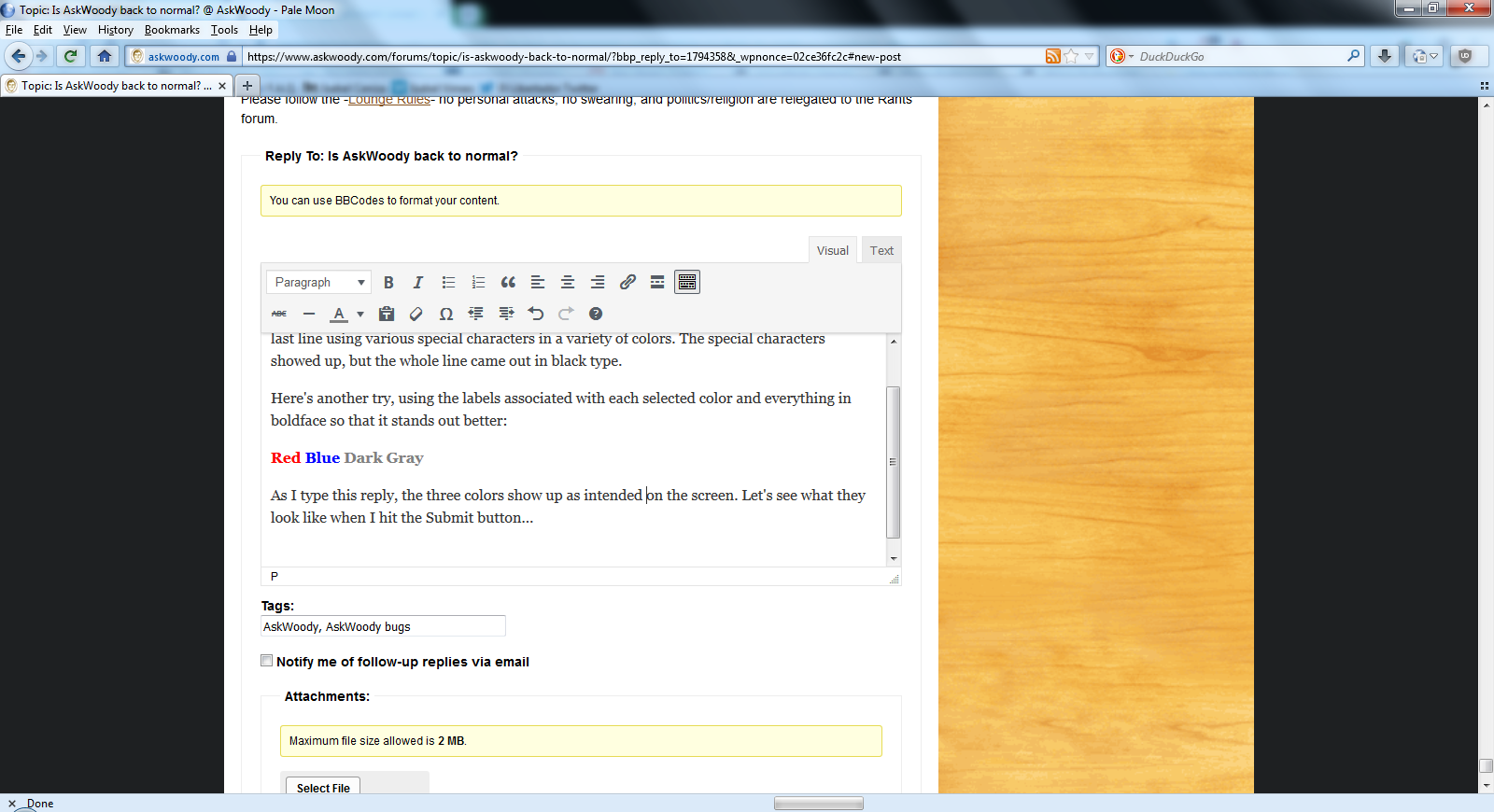Apply italic formatting in the editor
This screenshot has height=812, width=1494.
click(x=418, y=283)
